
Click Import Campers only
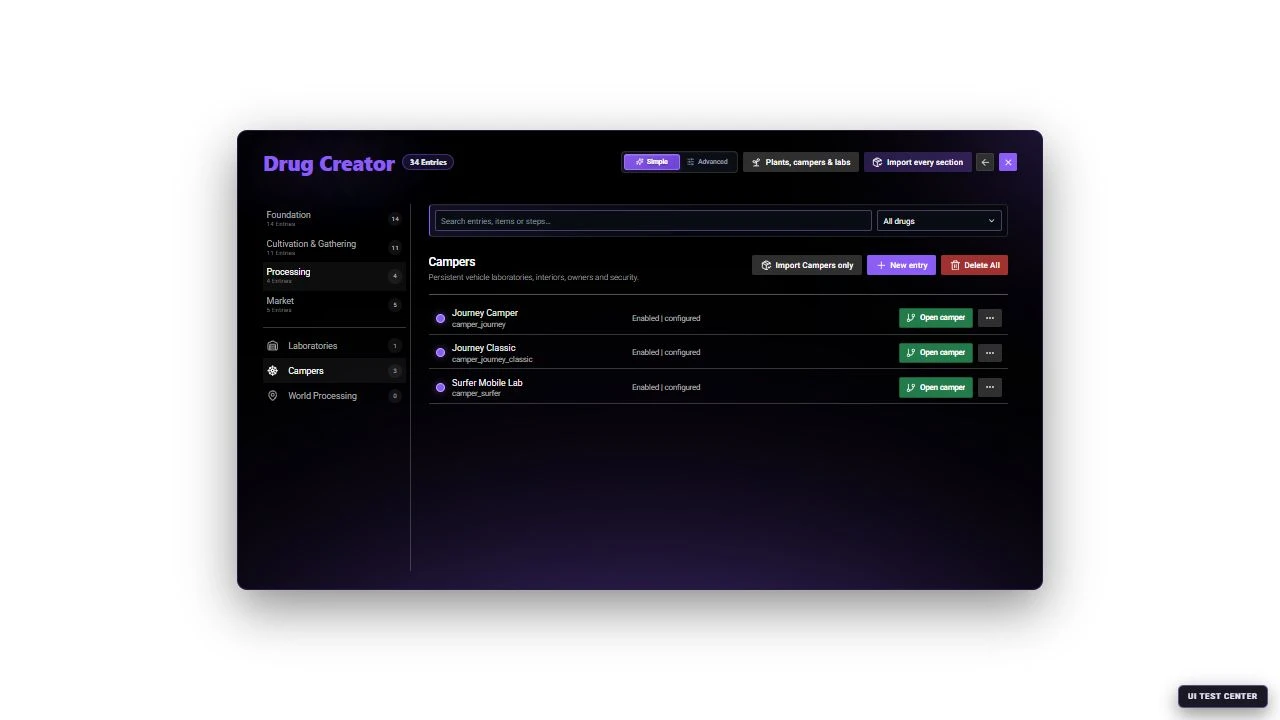tap(807, 265)
